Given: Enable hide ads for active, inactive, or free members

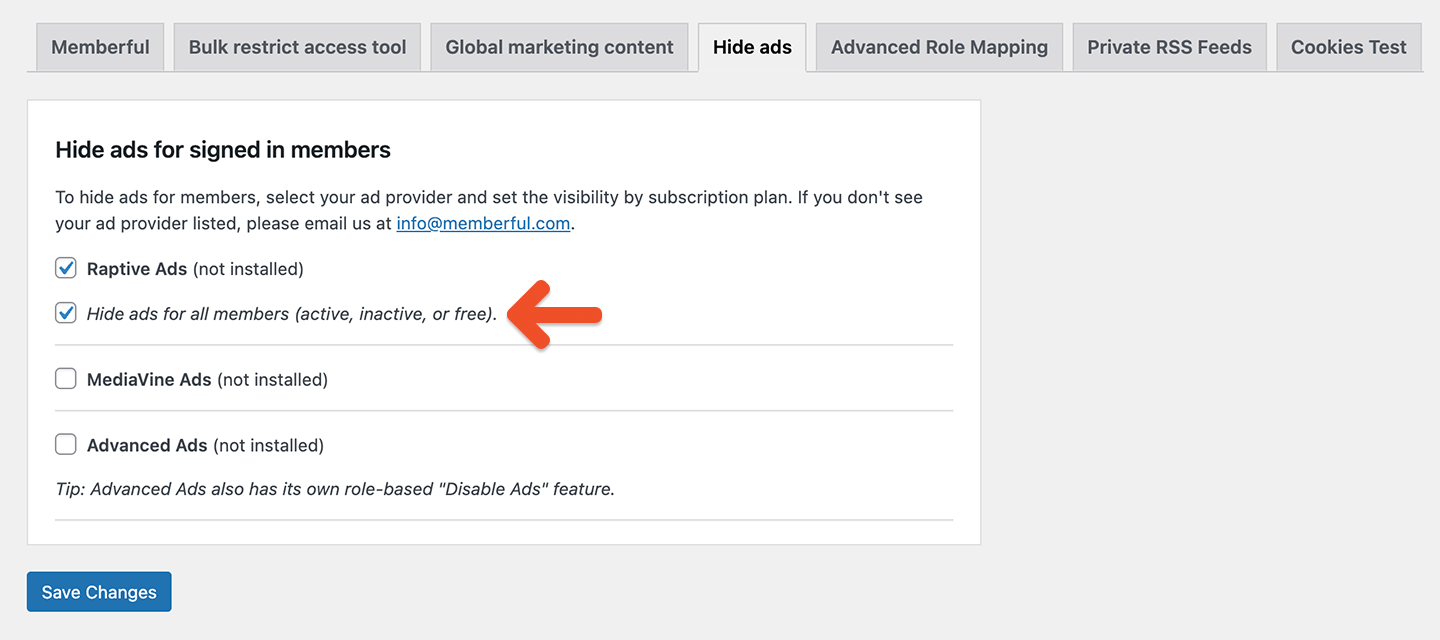Looking at the screenshot, I should click(65, 313).
